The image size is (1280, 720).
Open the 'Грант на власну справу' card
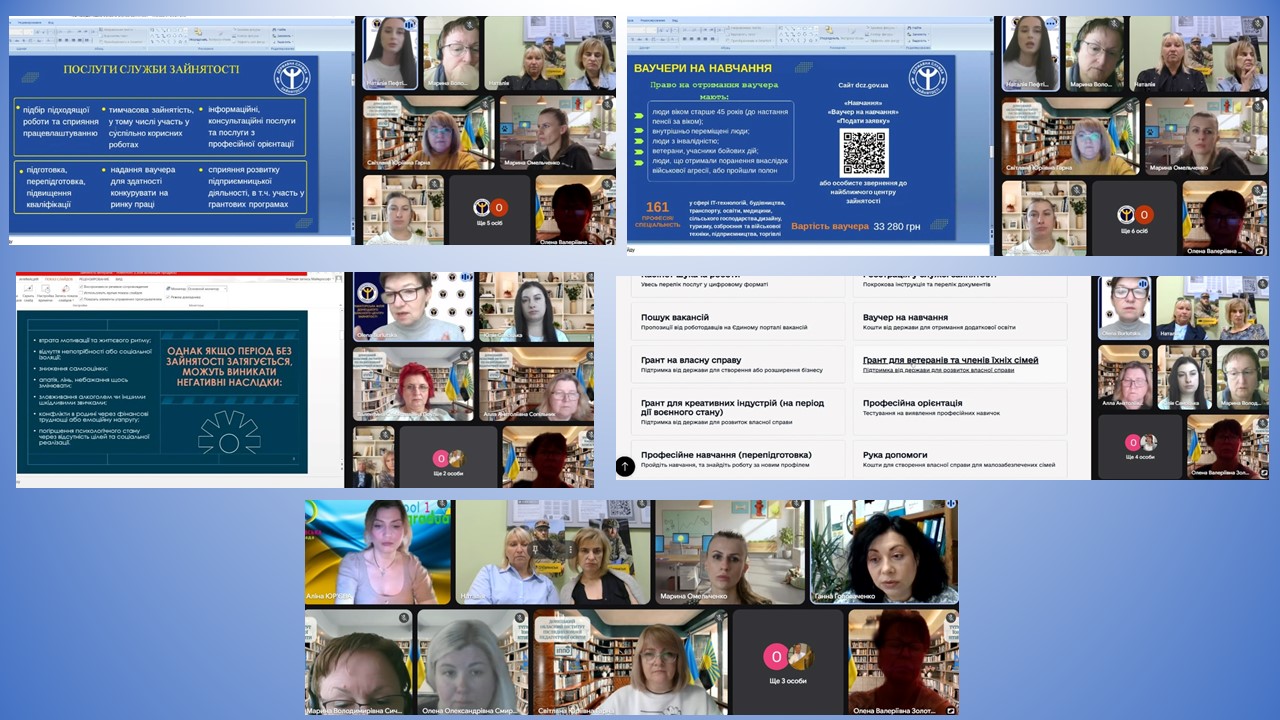pyautogui.click(x=737, y=364)
